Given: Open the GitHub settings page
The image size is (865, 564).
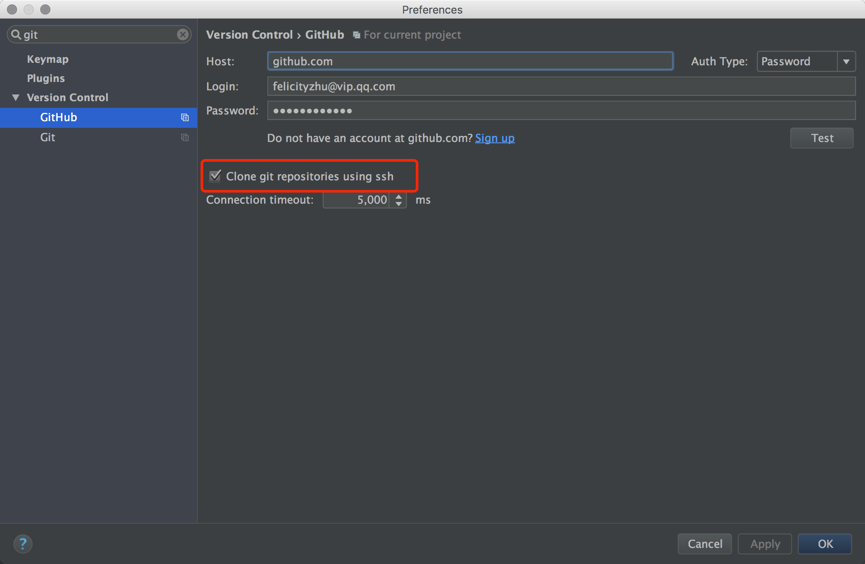Looking at the screenshot, I should click(x=99, y=118).
